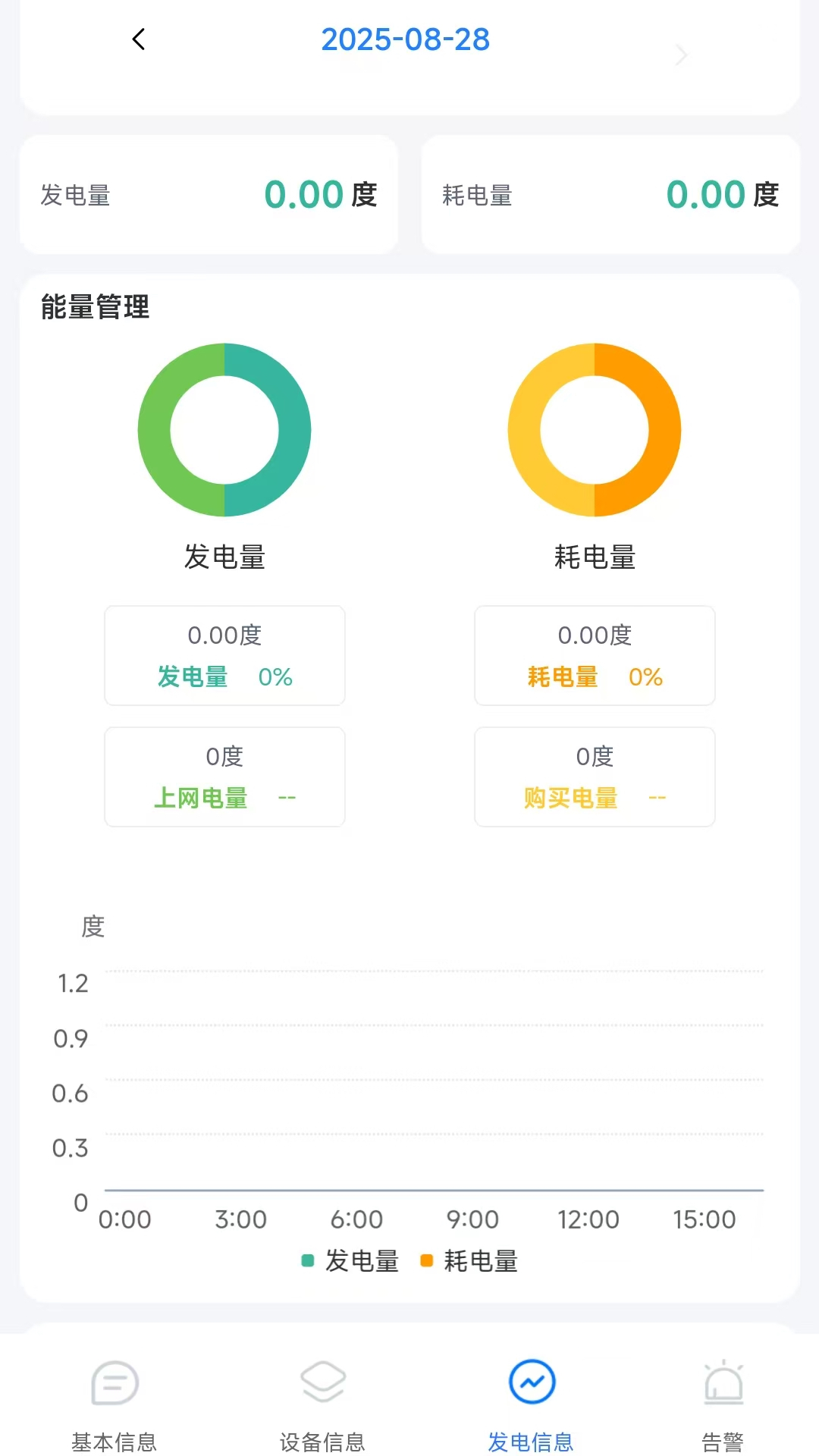The image size is (819, 1456).
Task: Toggle 耗电量 series in chart legend
Action: 469,1261
